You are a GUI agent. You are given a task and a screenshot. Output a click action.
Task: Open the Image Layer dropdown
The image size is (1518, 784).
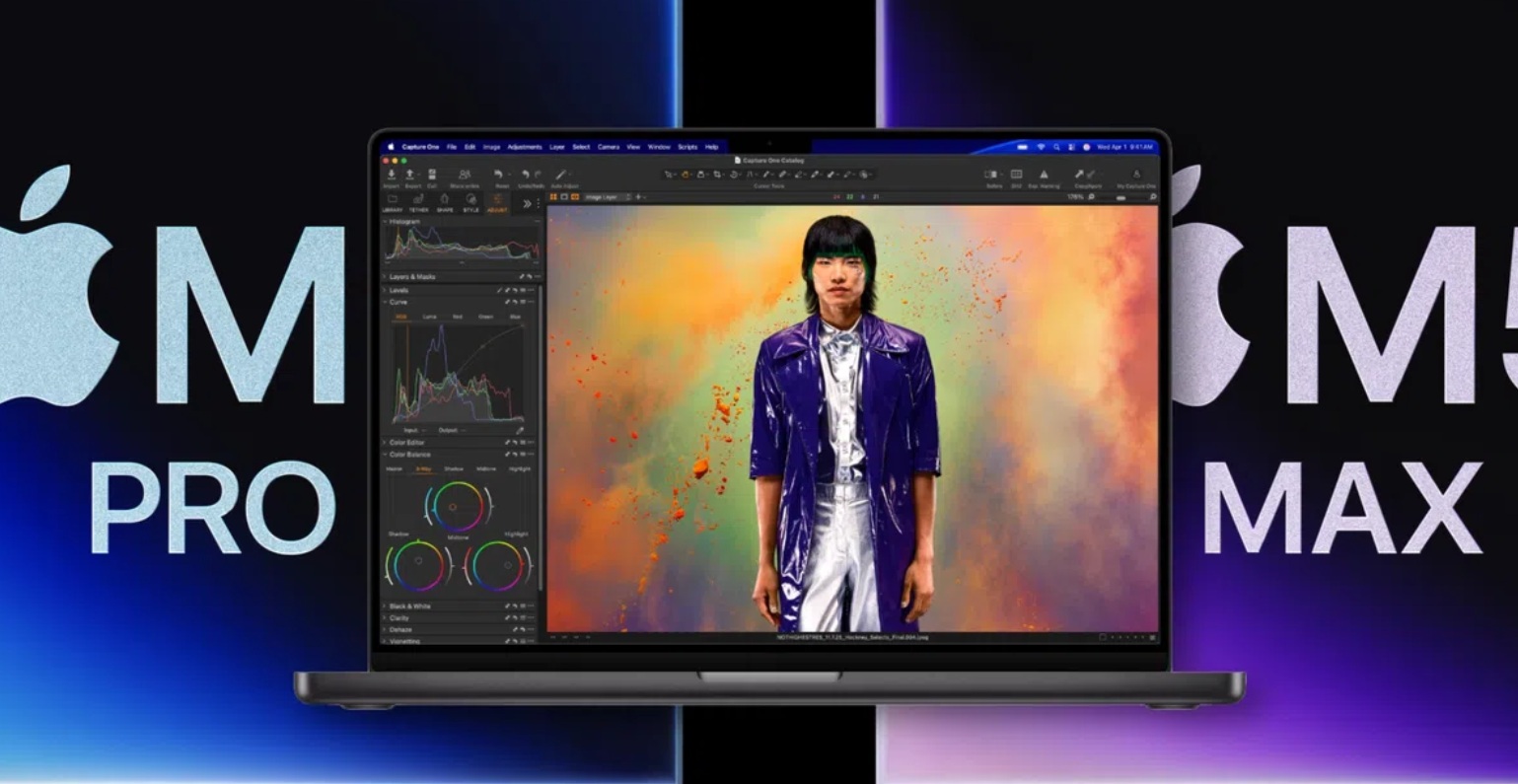(x=602, y=197)
